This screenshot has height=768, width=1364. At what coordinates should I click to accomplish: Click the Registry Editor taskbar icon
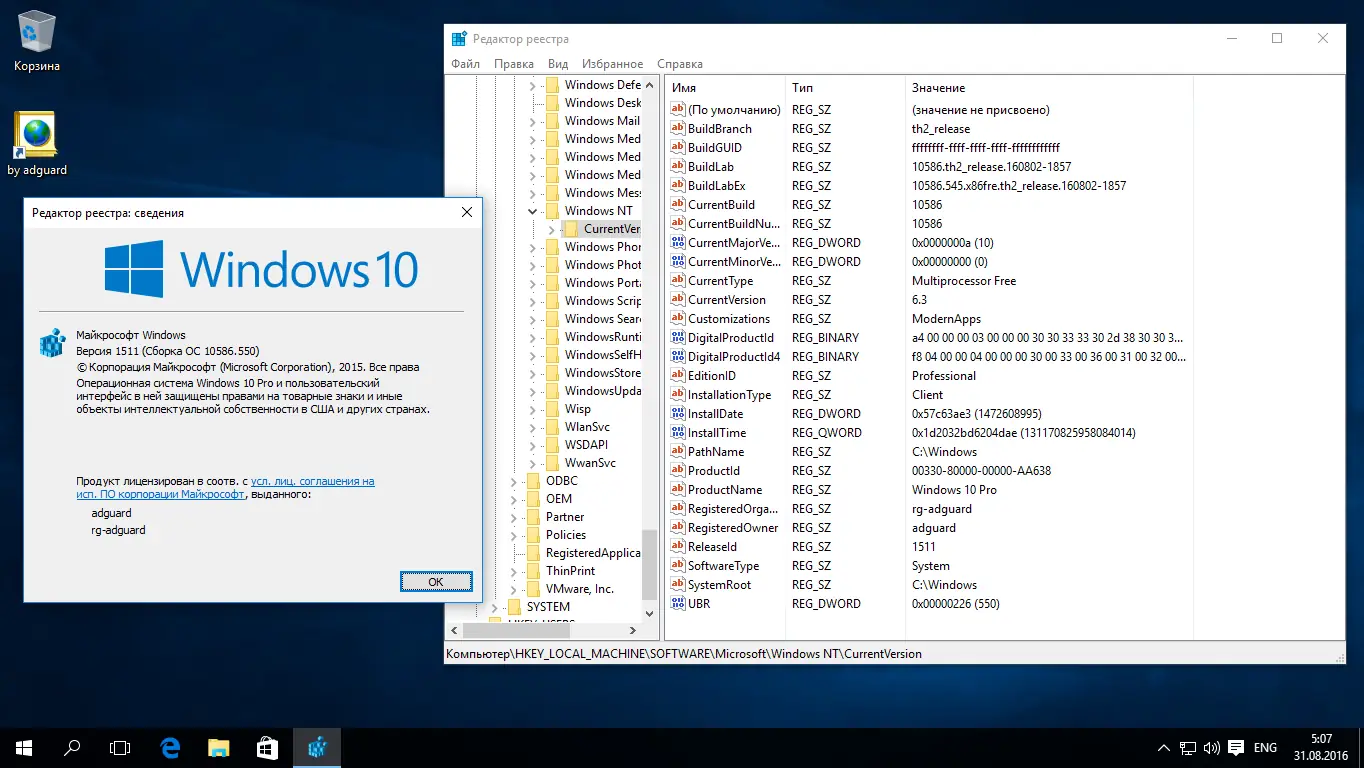[x=317, y=747]
